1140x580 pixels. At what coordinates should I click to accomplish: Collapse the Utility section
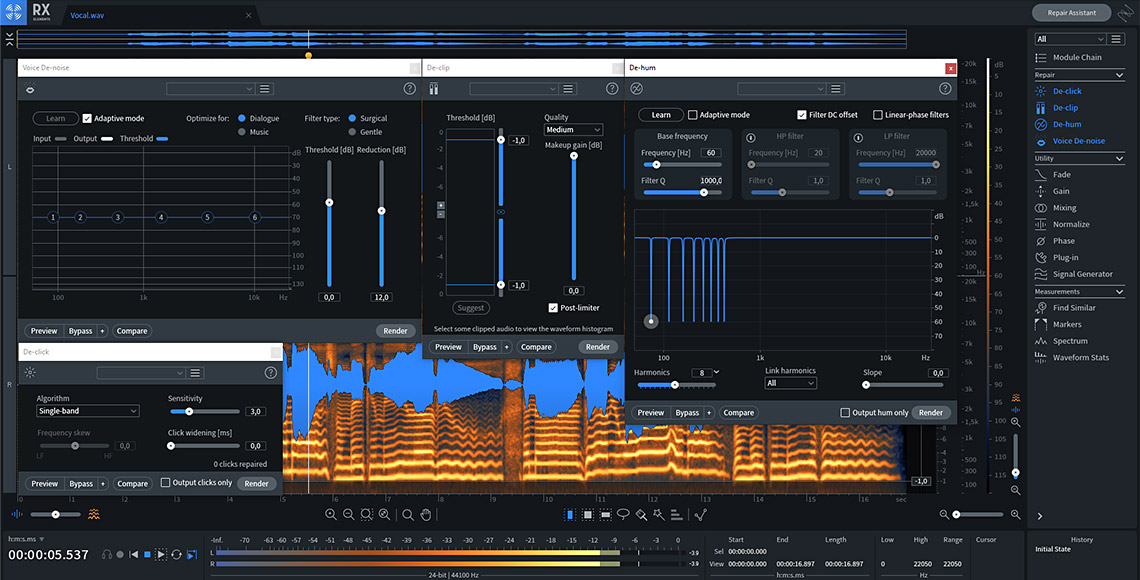(1119, 158)
